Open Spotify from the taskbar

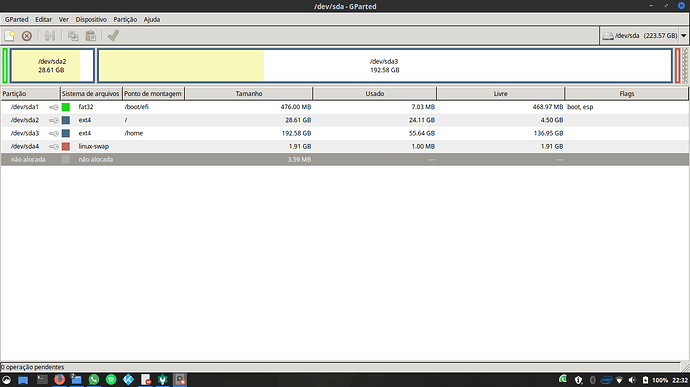(111, 380)
